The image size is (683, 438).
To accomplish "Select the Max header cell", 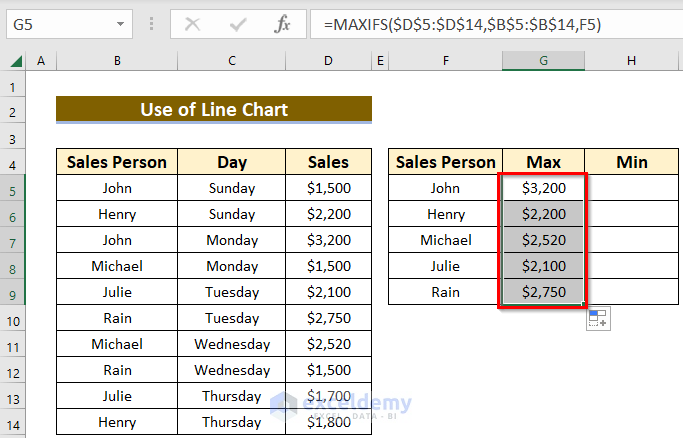I will (543, 162).
